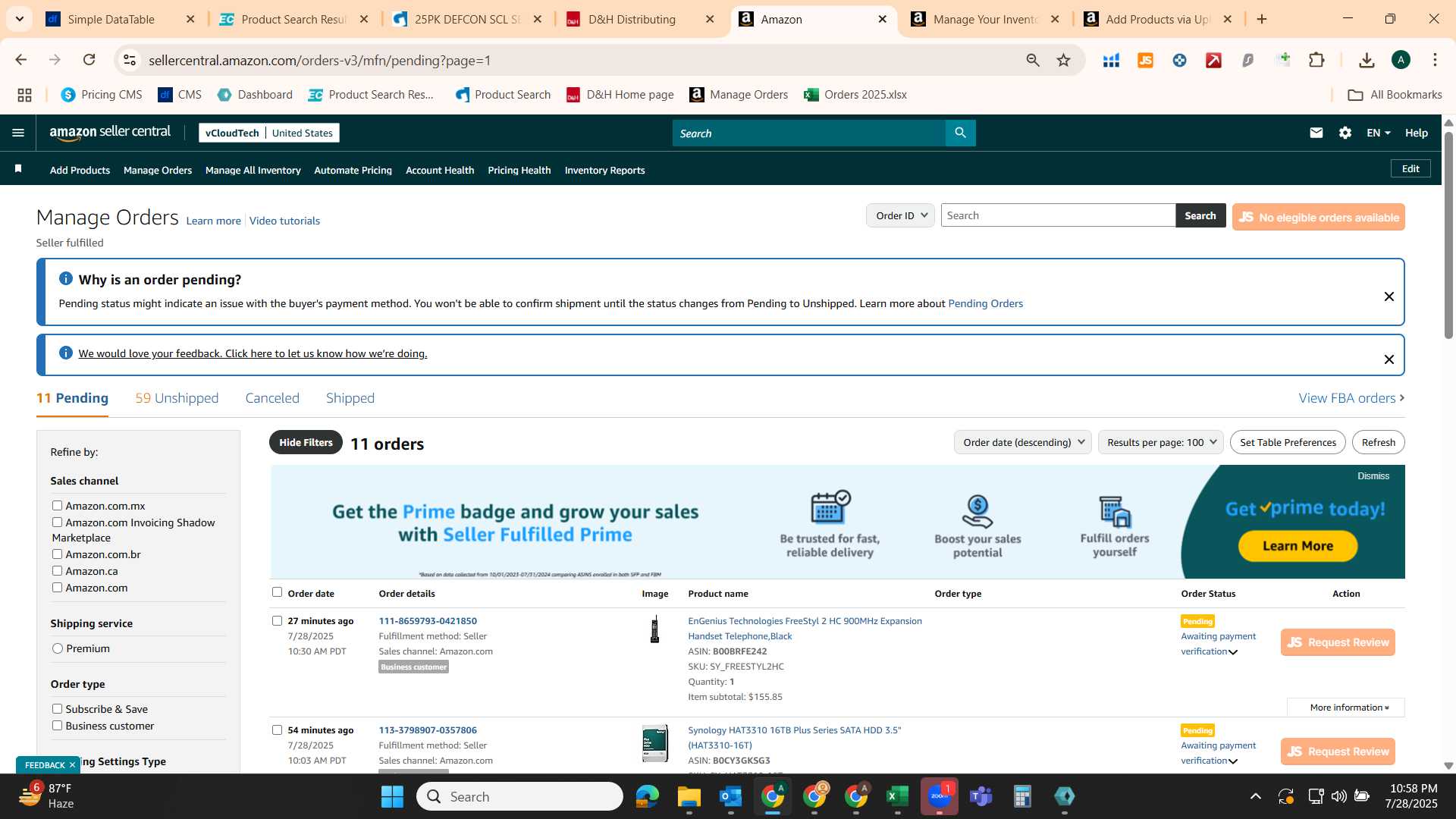
Task: Reload the page with the refresh icon
Action: 89,60
